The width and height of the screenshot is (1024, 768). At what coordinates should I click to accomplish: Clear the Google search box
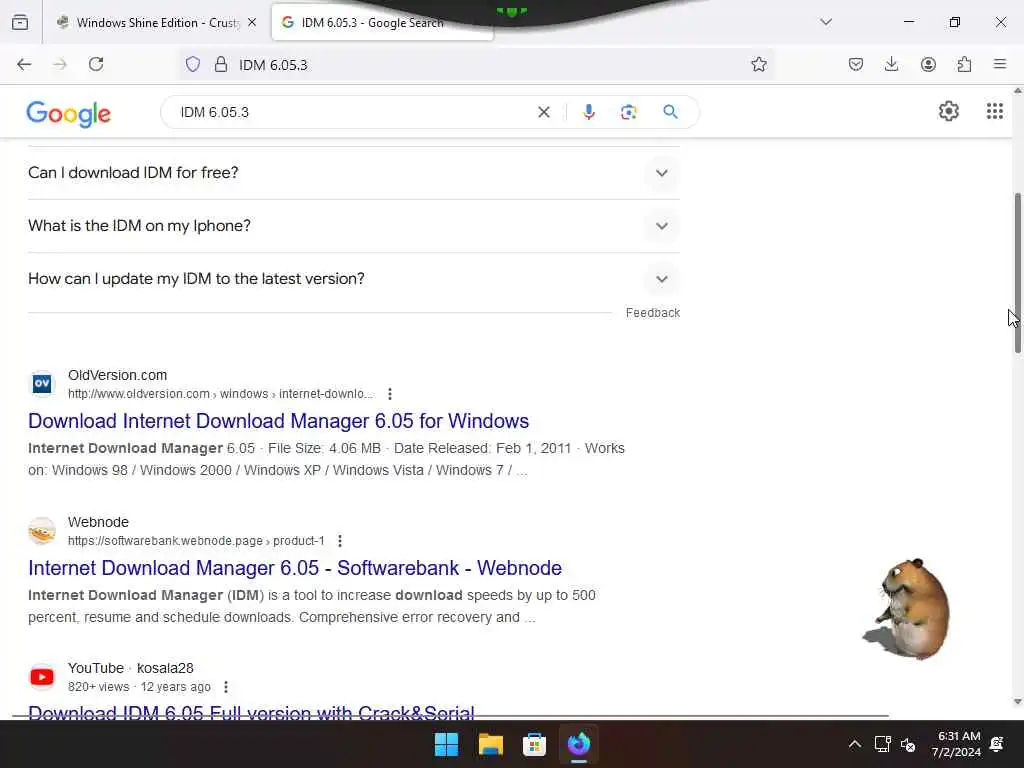pyautogui.click(x=543, y=112)
